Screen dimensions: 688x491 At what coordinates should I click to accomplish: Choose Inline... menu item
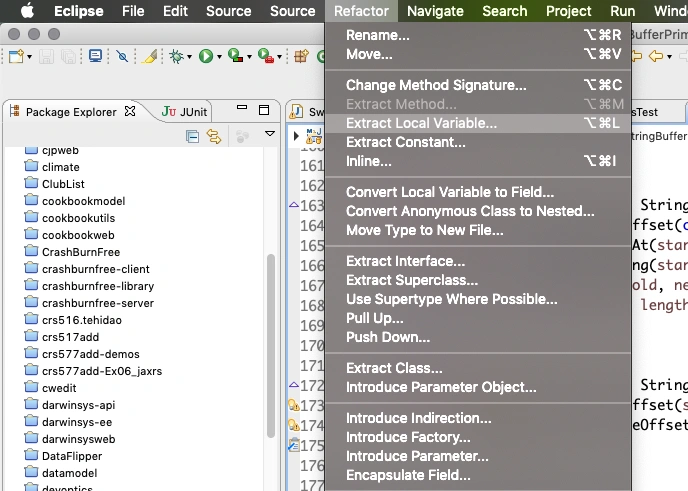[478, 161]
